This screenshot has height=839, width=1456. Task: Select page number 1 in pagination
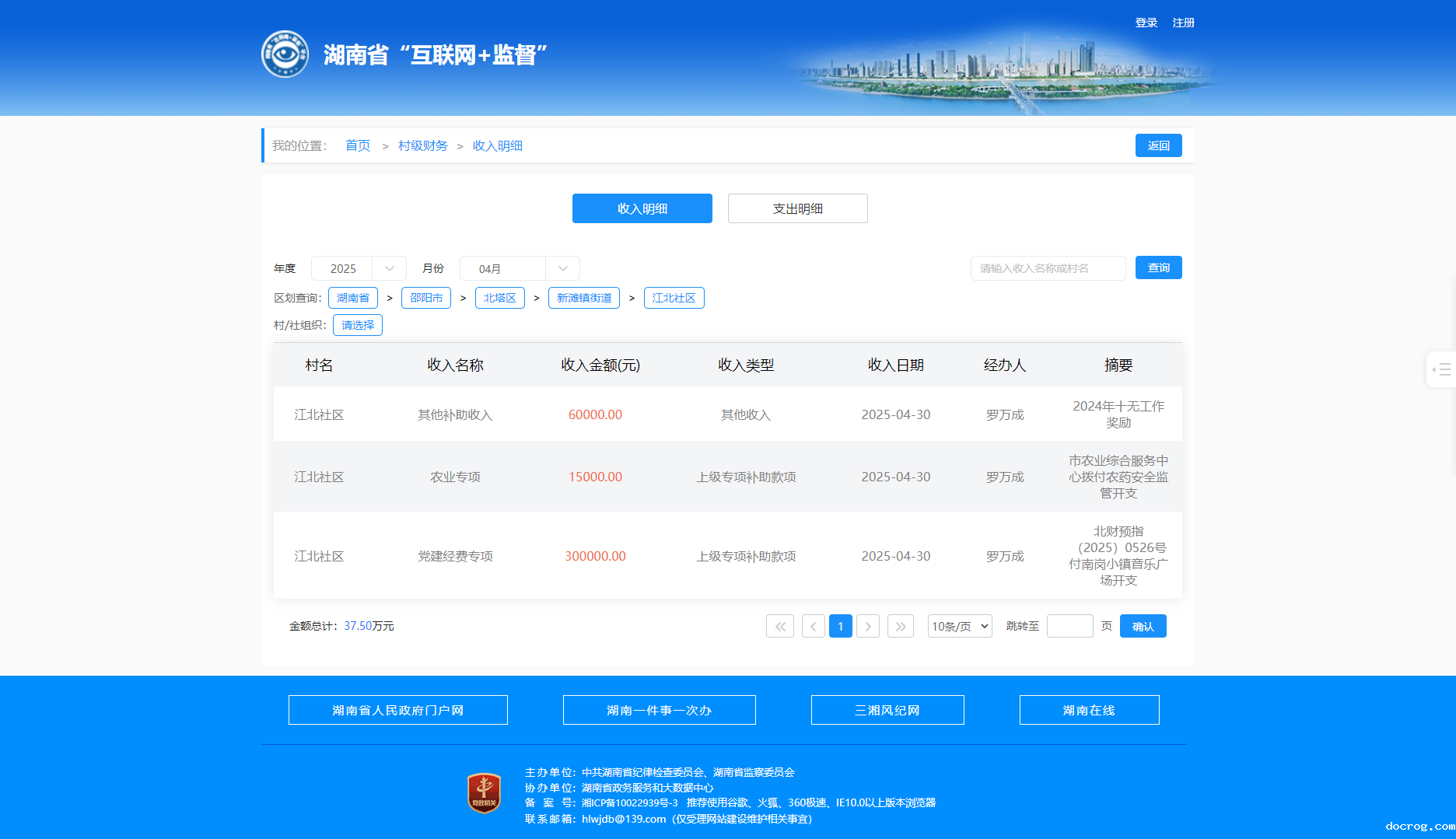(x=840, y=626)
